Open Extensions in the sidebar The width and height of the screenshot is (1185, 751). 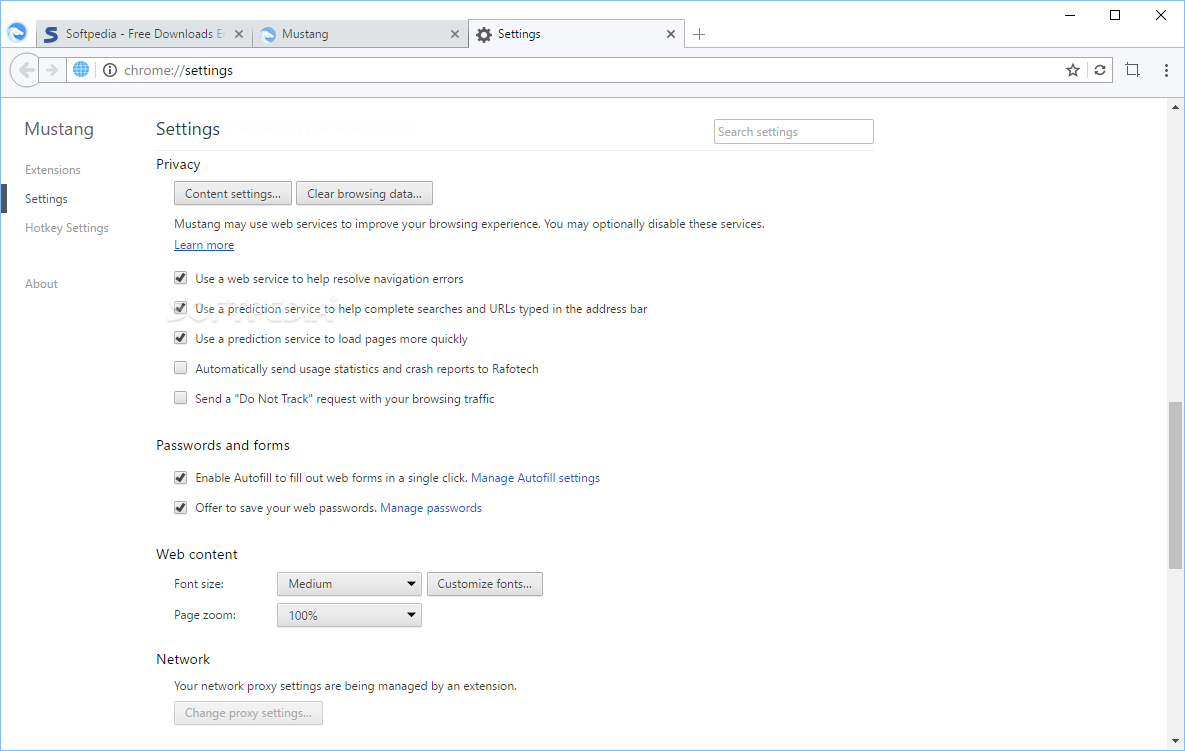52,170
